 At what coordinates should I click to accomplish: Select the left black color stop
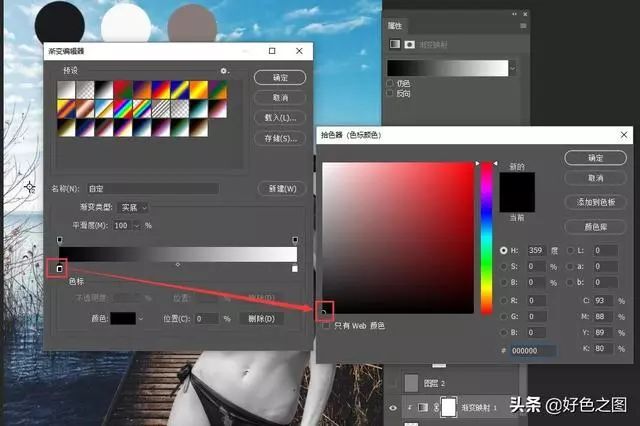pyautogui.click(x=60, y=268)
